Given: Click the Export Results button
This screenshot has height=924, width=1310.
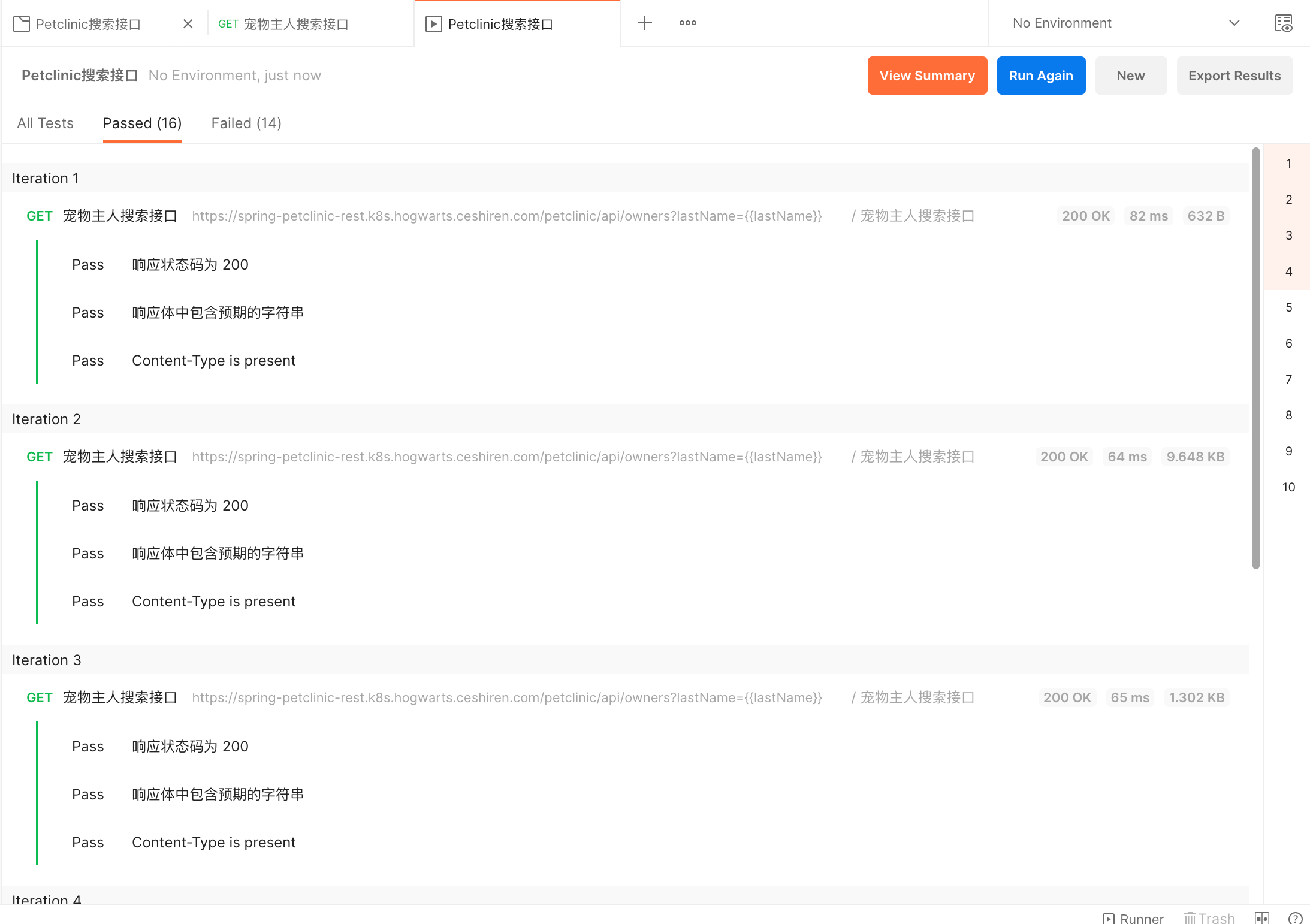Looking at the screenshot, I should click(x=1234, y=76).
